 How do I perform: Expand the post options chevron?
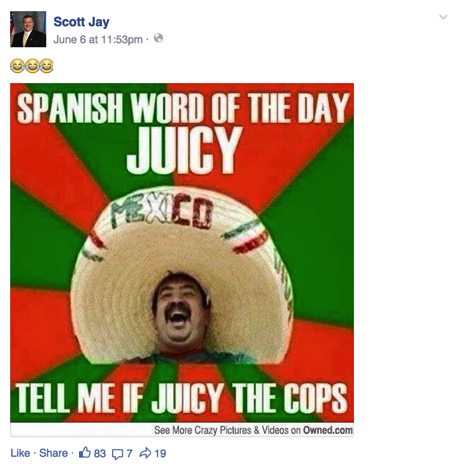[443, 16]
